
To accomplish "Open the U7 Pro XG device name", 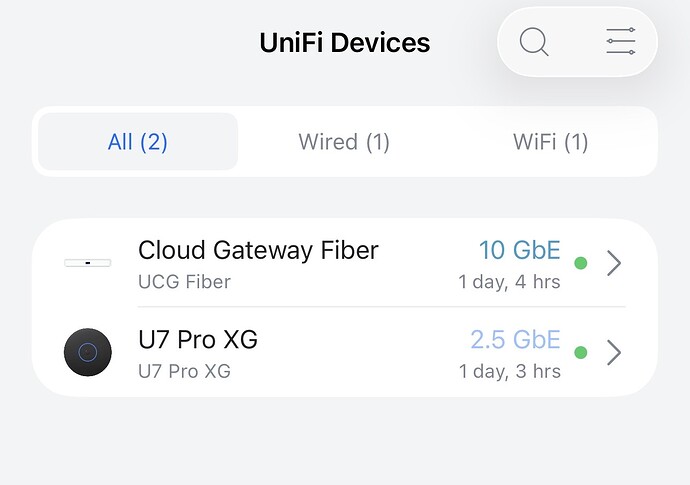I will [198, 340].
